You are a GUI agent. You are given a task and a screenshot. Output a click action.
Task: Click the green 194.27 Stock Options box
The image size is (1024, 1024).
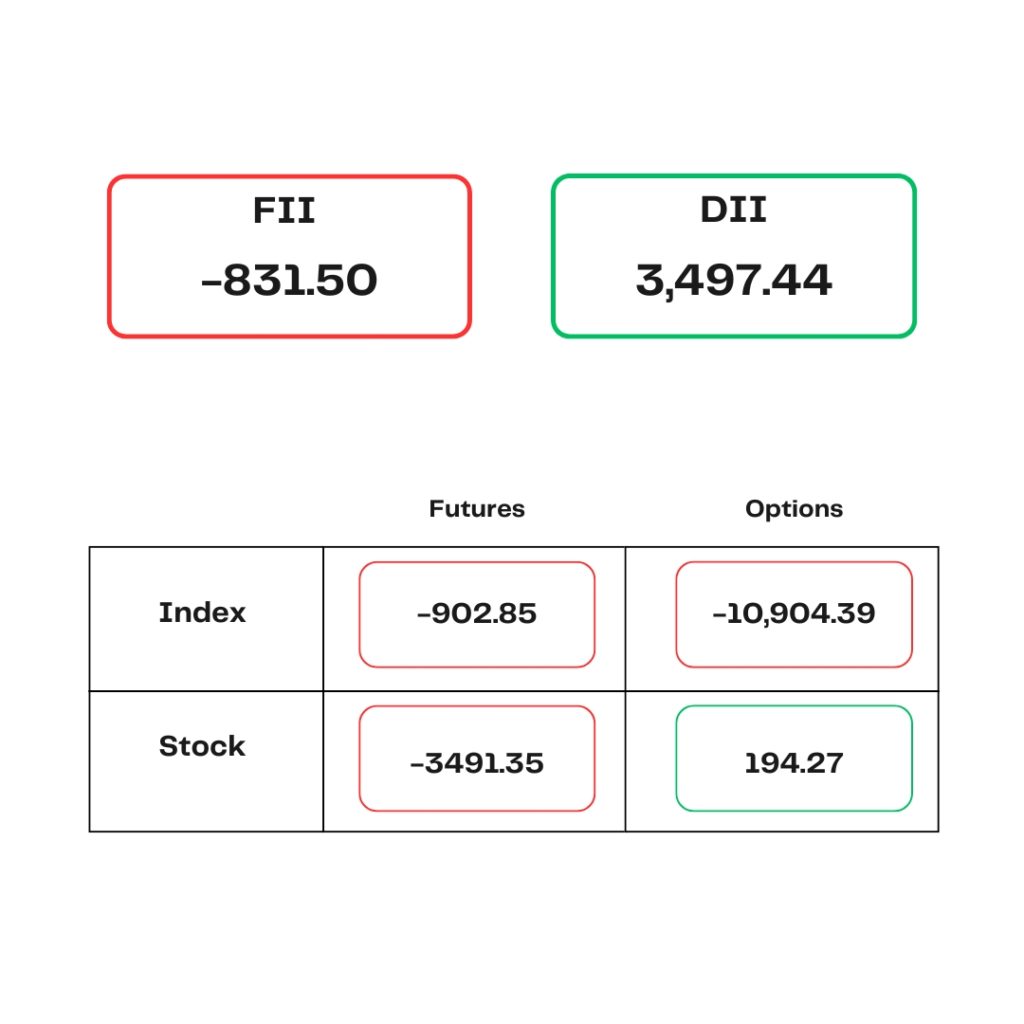pos(794,758)
